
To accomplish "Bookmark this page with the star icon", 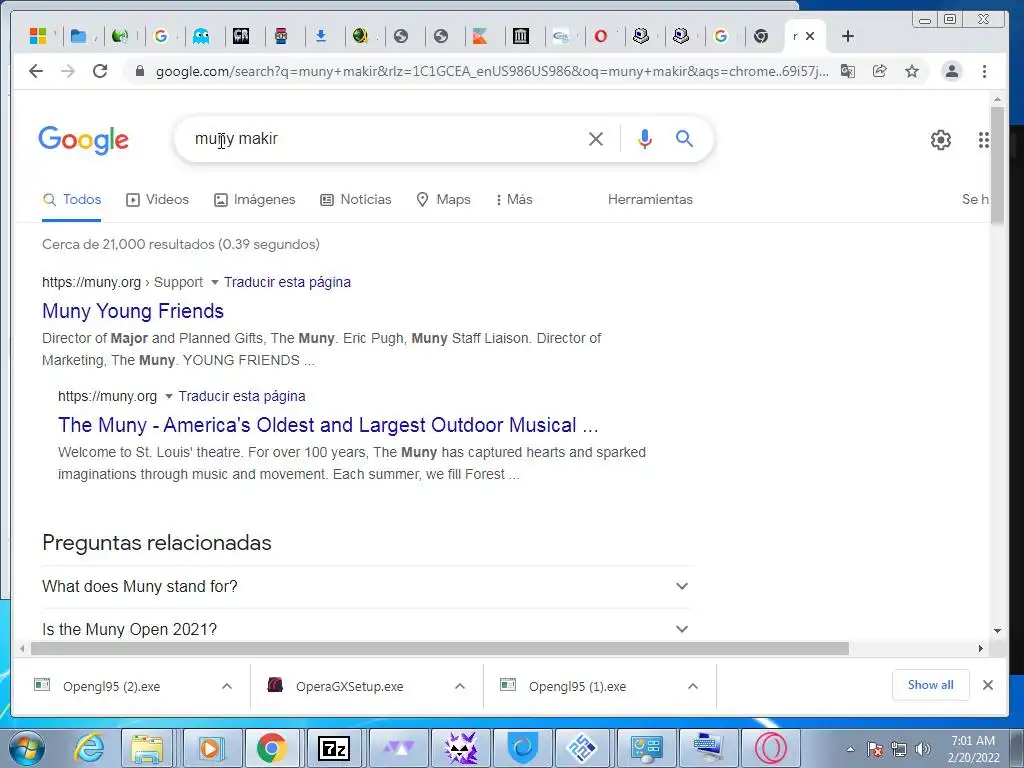I will click(x=912, y=71).
